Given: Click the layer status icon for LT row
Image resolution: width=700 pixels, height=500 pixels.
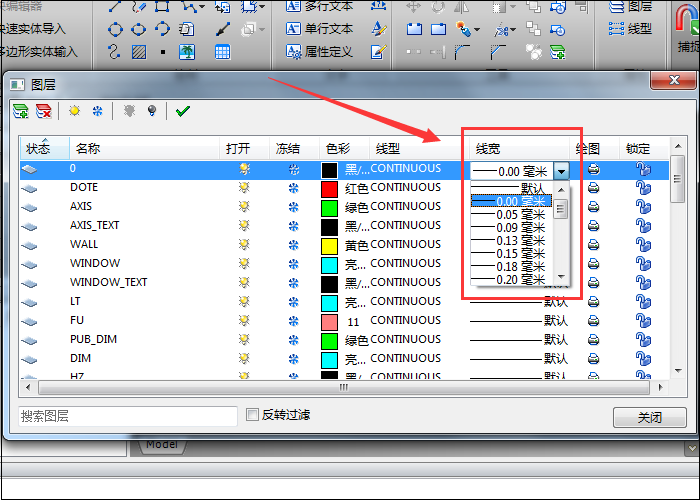Looking at the screenshot, I should [x=29, y=302].
